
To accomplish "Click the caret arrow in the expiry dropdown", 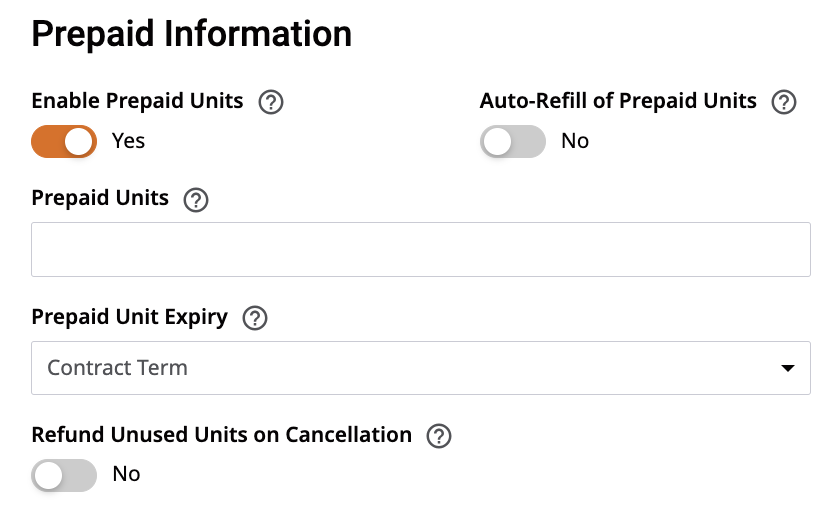I will coord(788,368).
